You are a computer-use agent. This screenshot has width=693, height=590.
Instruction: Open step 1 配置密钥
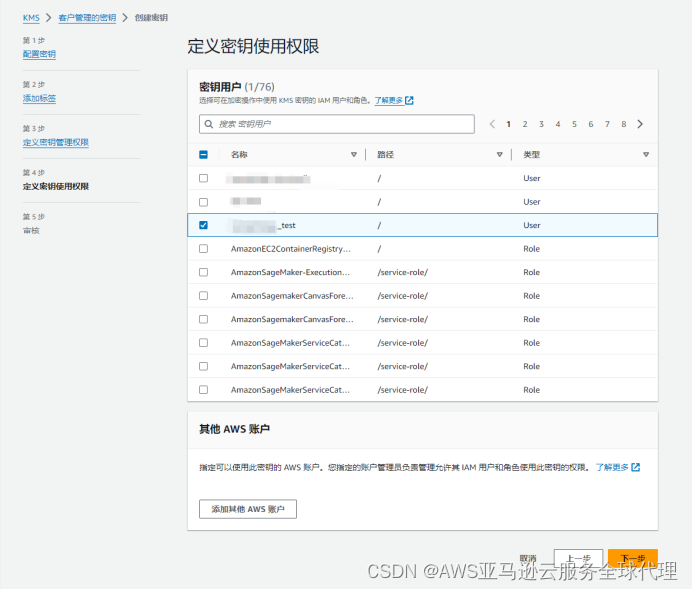(x=39, y=54)
